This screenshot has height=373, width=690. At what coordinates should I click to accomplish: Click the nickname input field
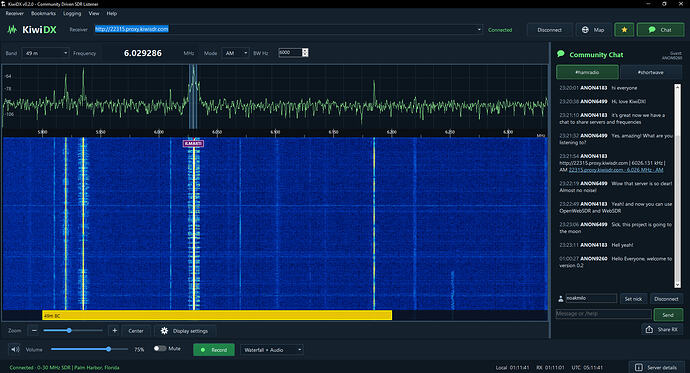(x=591, y=298)
